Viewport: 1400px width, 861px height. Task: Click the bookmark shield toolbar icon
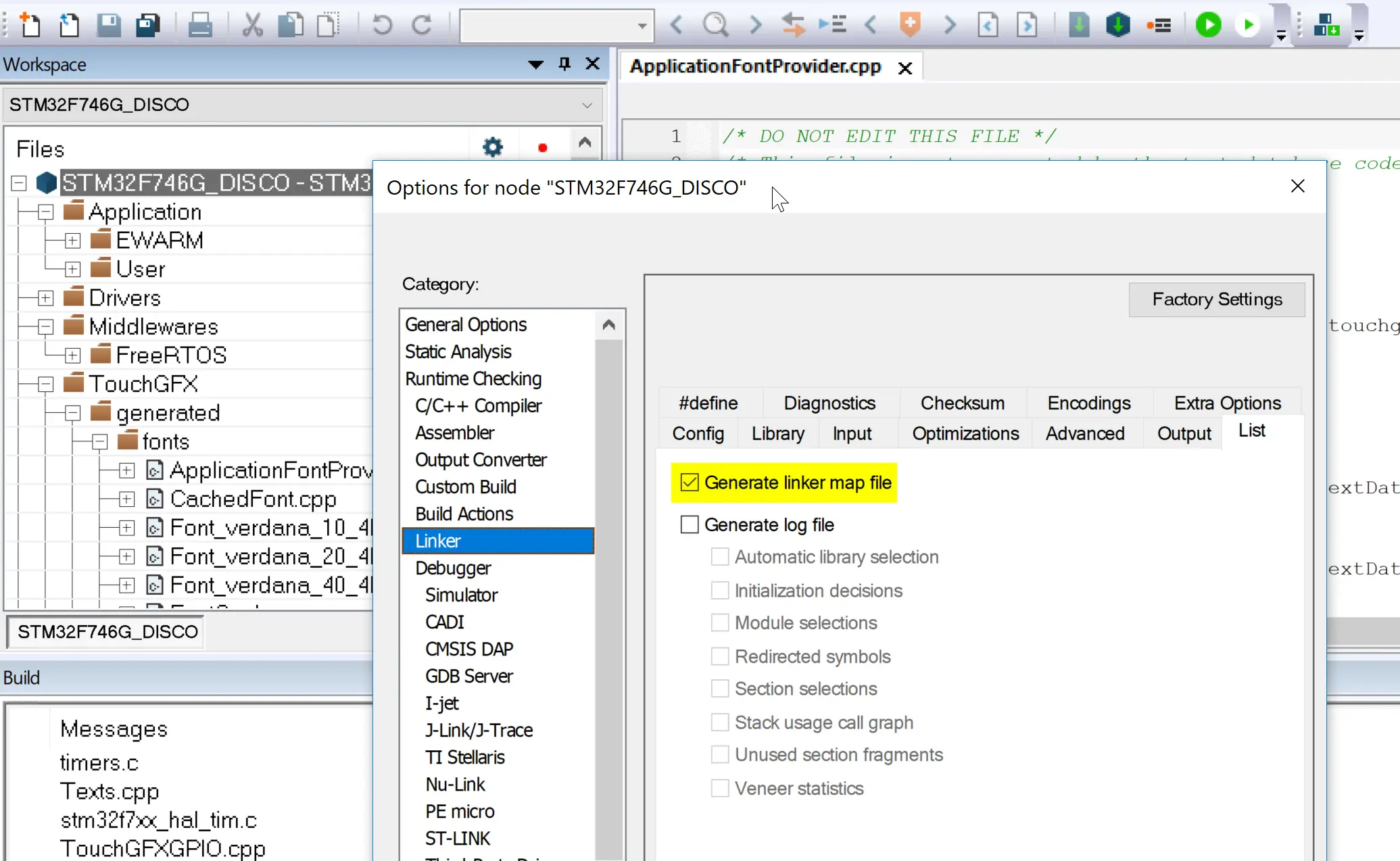910,26
